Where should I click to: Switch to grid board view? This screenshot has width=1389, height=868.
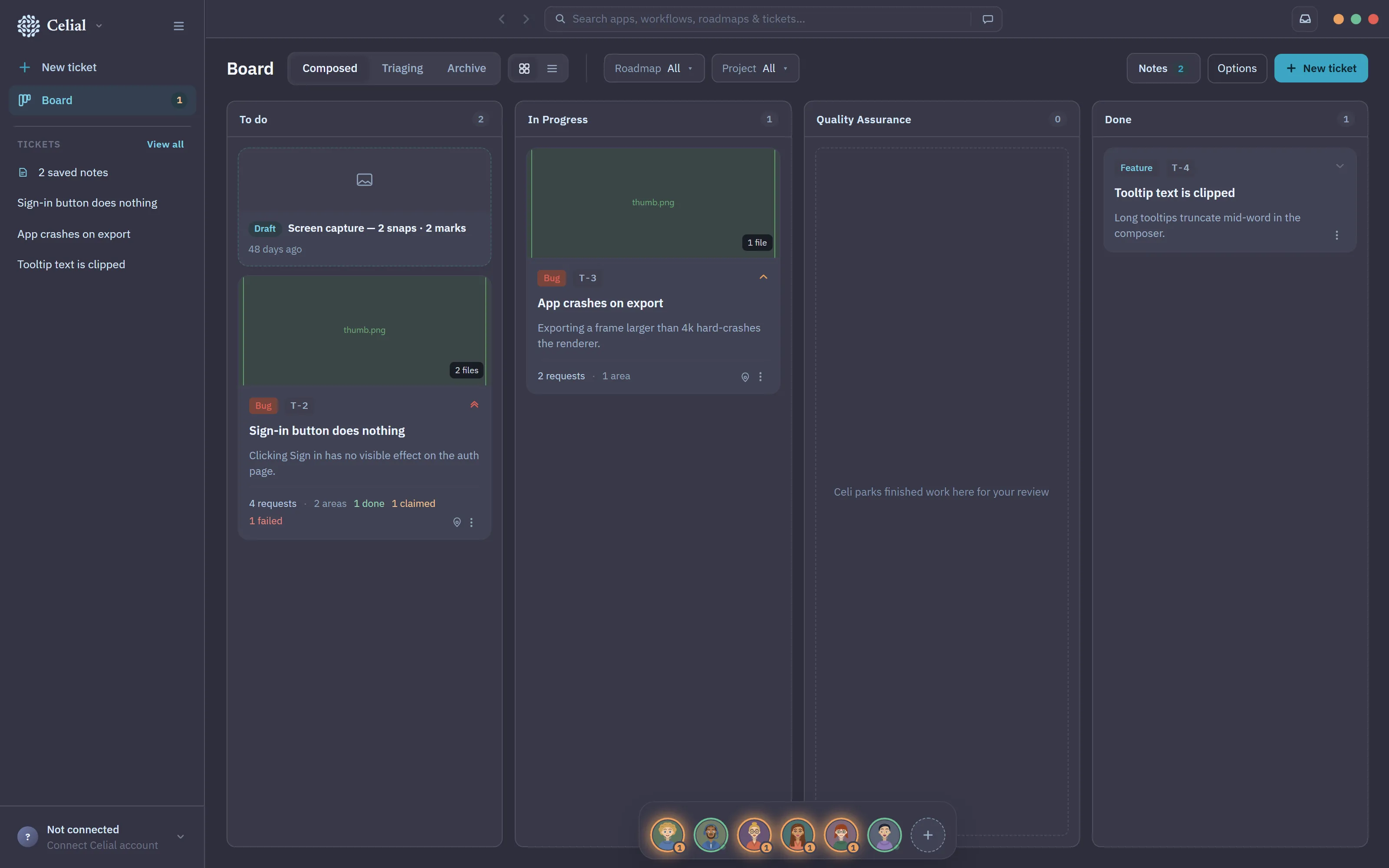tap(524, 68)
